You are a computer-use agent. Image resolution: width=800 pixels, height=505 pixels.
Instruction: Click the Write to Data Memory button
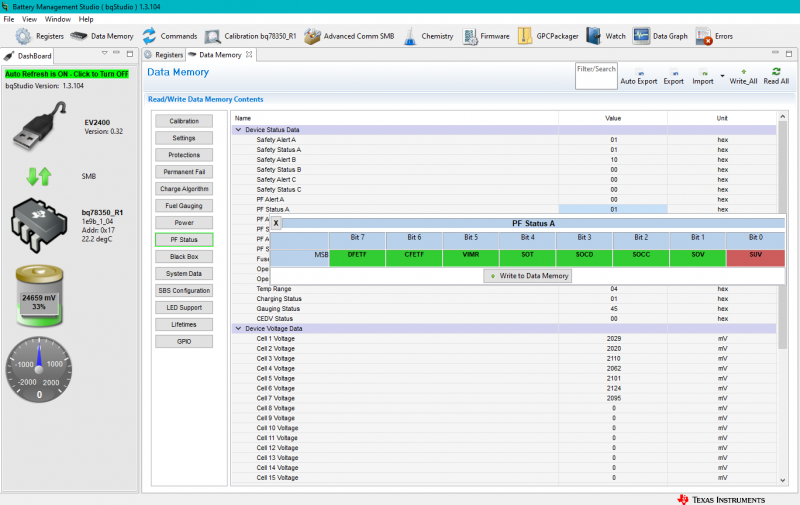click(527, 276)
